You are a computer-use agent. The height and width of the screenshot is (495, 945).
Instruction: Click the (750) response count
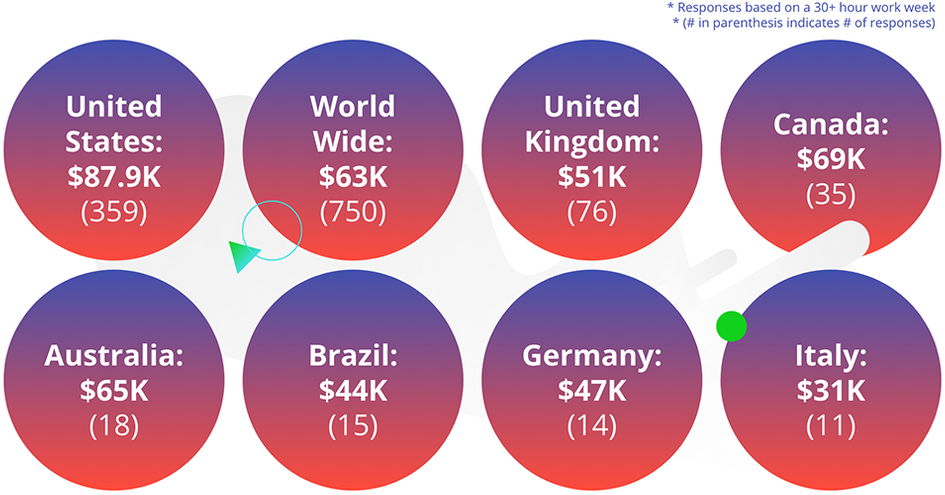click(353, 212)
